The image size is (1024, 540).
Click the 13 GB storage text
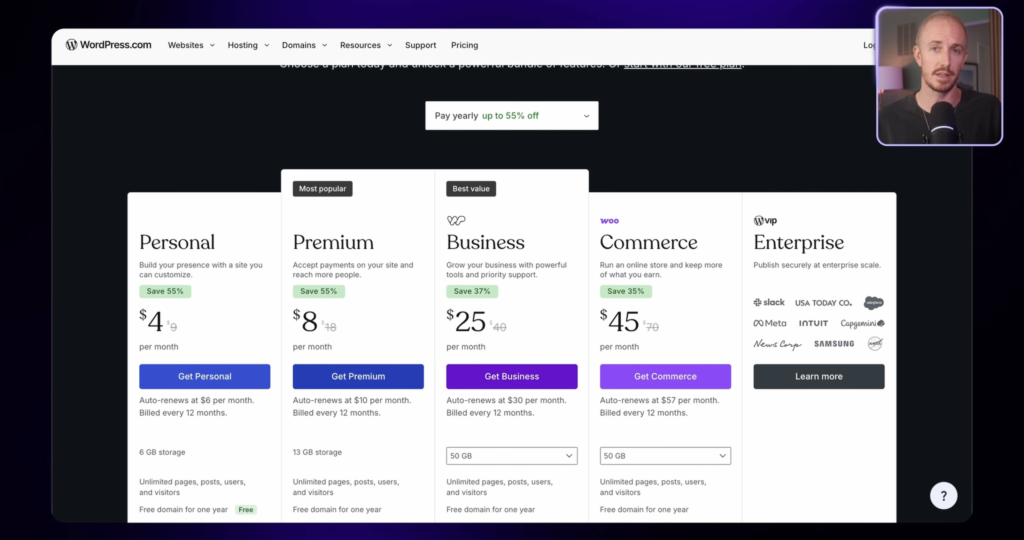coord(317,452)
